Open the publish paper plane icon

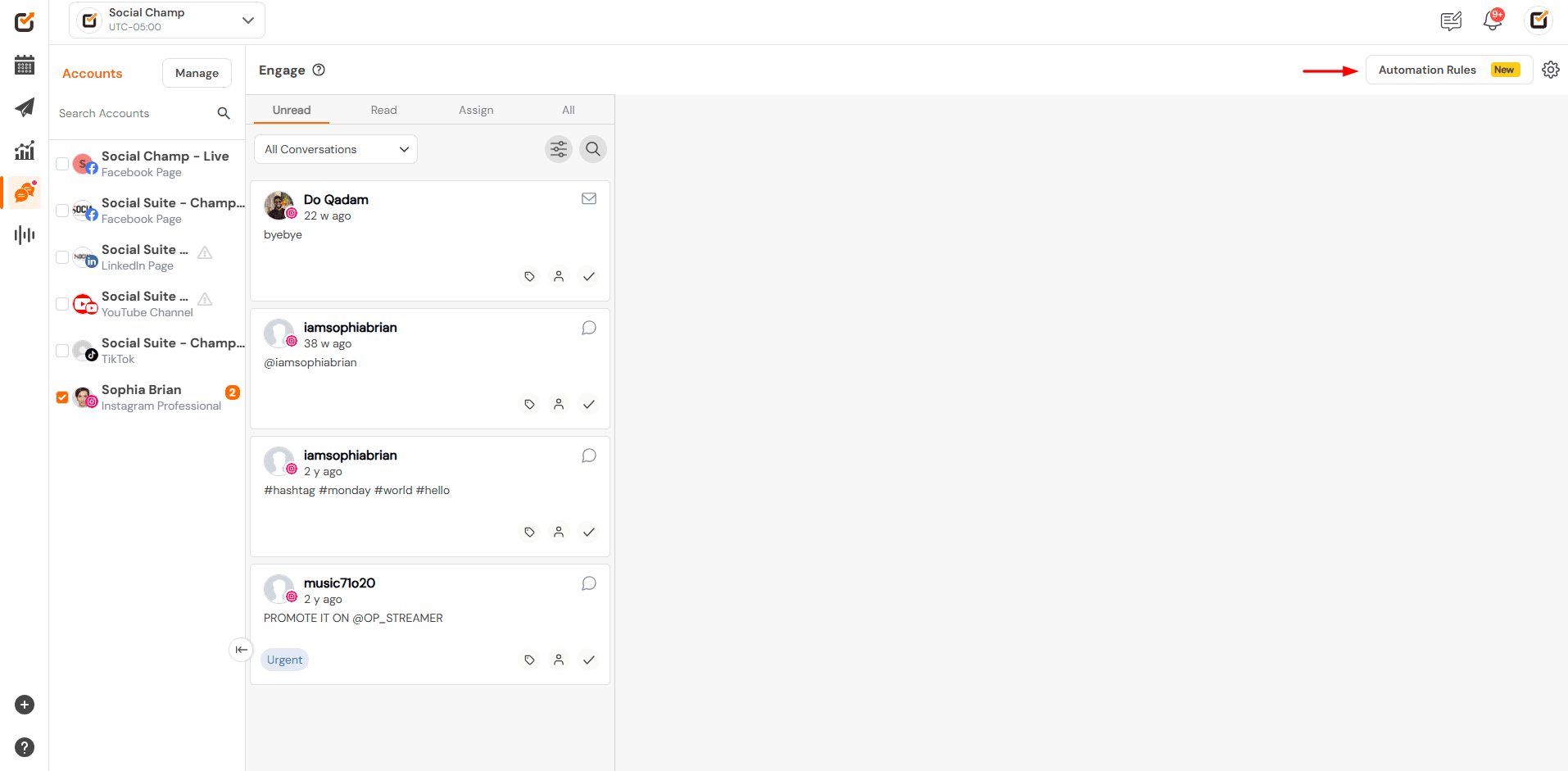point(25,107)
